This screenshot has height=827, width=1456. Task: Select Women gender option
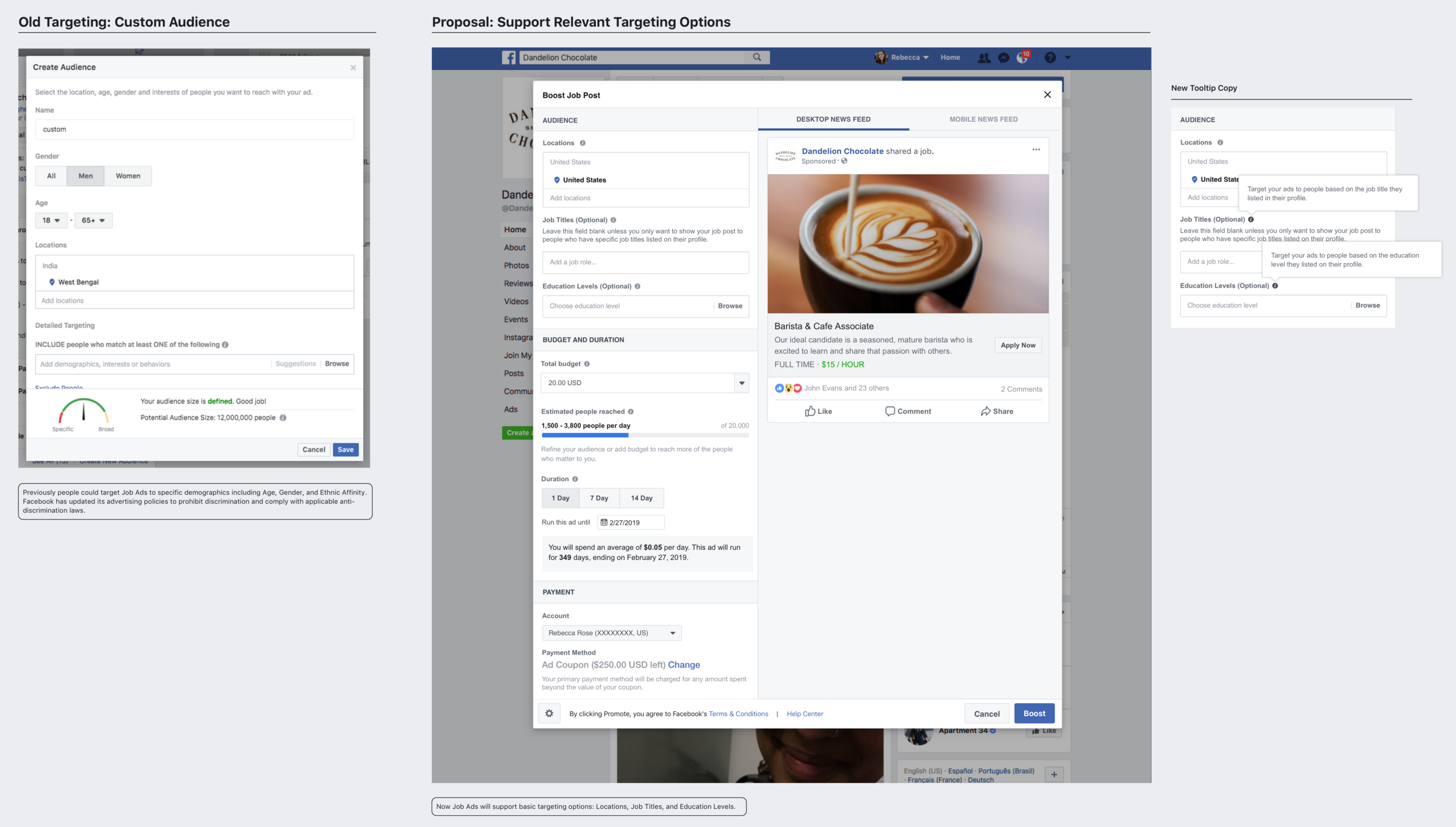128,176
